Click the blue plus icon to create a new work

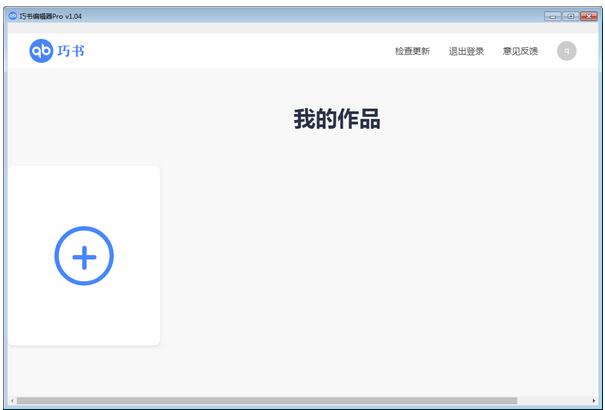(84, 256)
